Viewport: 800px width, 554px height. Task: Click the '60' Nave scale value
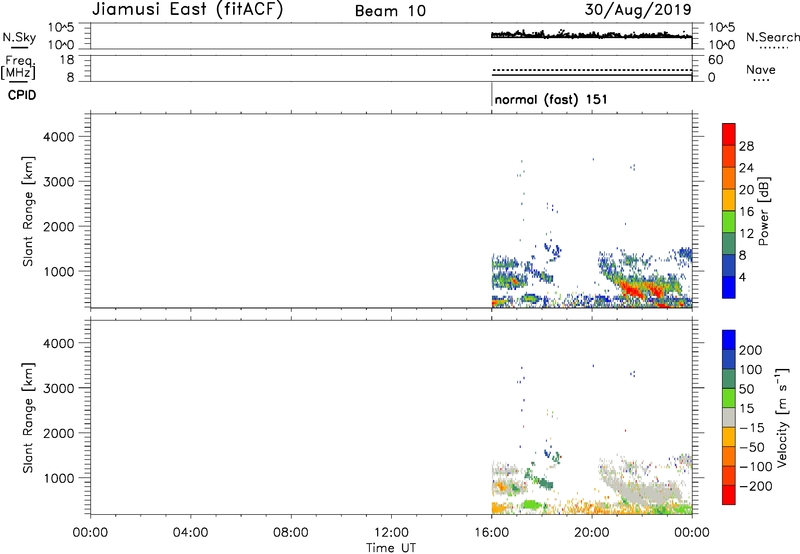pos(715,60)
